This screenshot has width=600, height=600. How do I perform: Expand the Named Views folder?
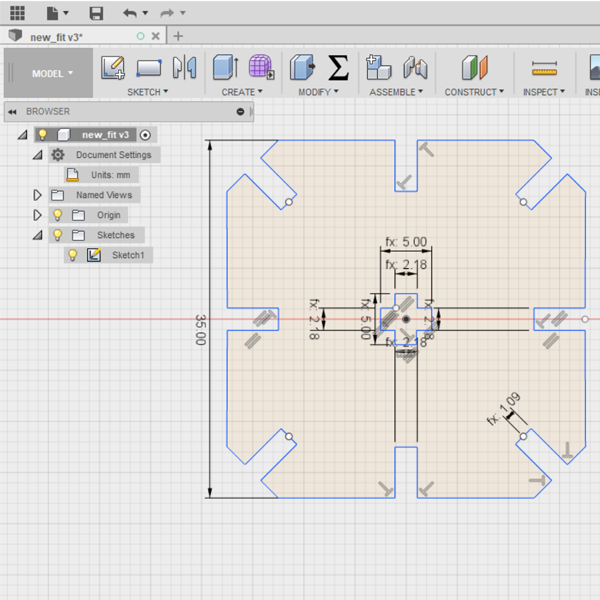point(38,195)
